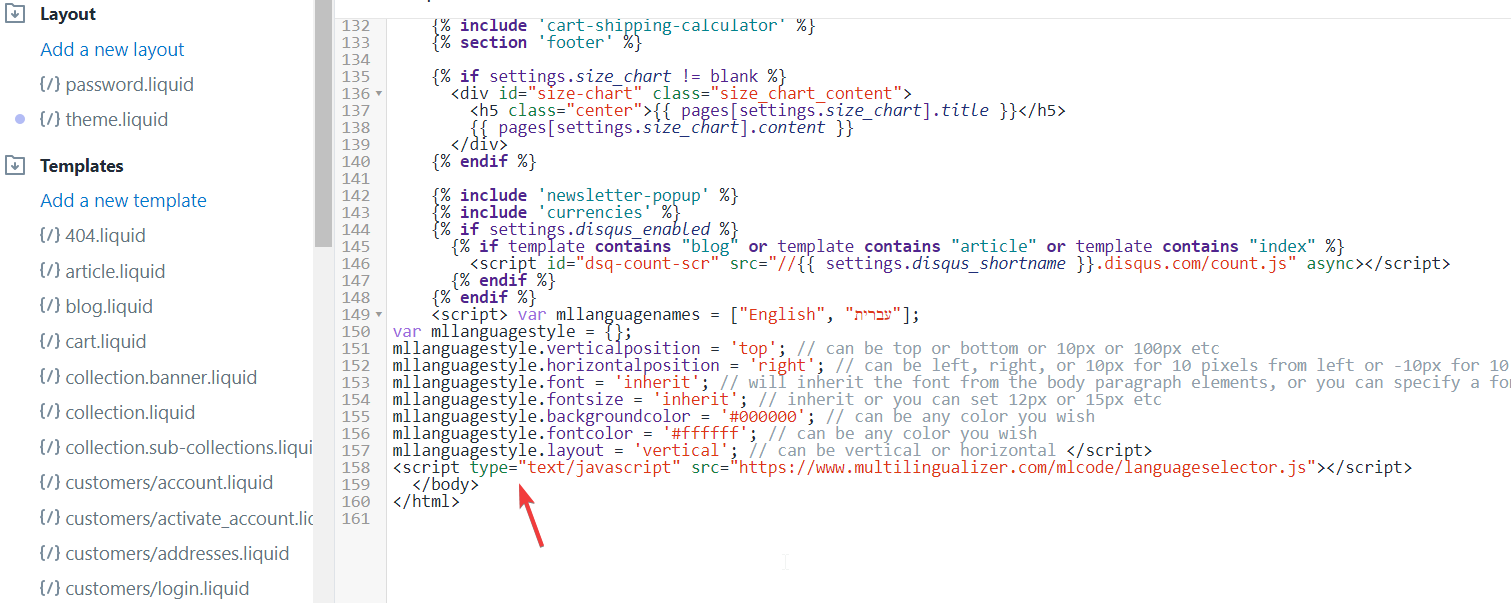Click the include 'newsletter-popup' line
This screenshot has width=1511, height=603.
pyautogui.click(x=585, y=196)
